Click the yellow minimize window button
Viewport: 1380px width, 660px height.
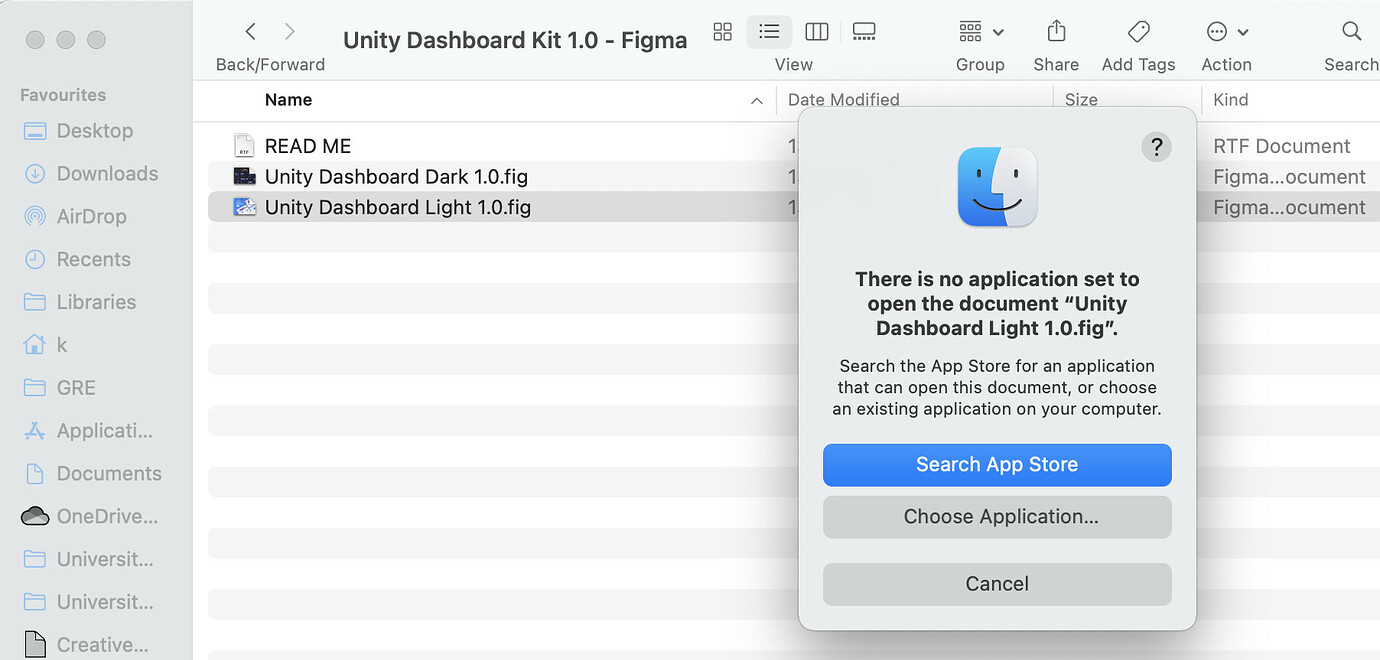pyautogui.click(x=66, y=40)
